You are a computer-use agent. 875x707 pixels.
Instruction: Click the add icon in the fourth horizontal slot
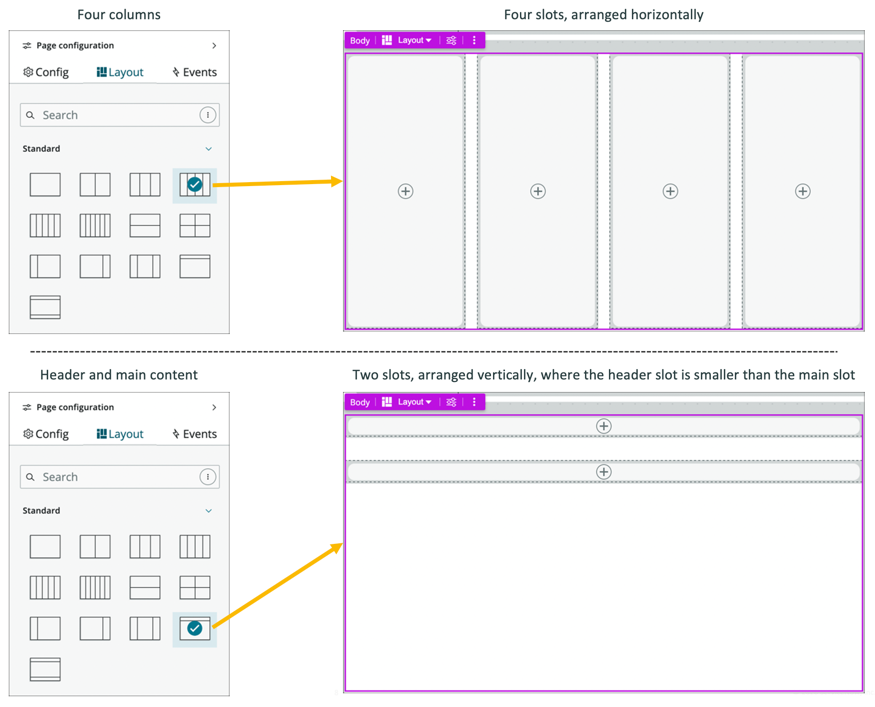[x=802, y=191]
